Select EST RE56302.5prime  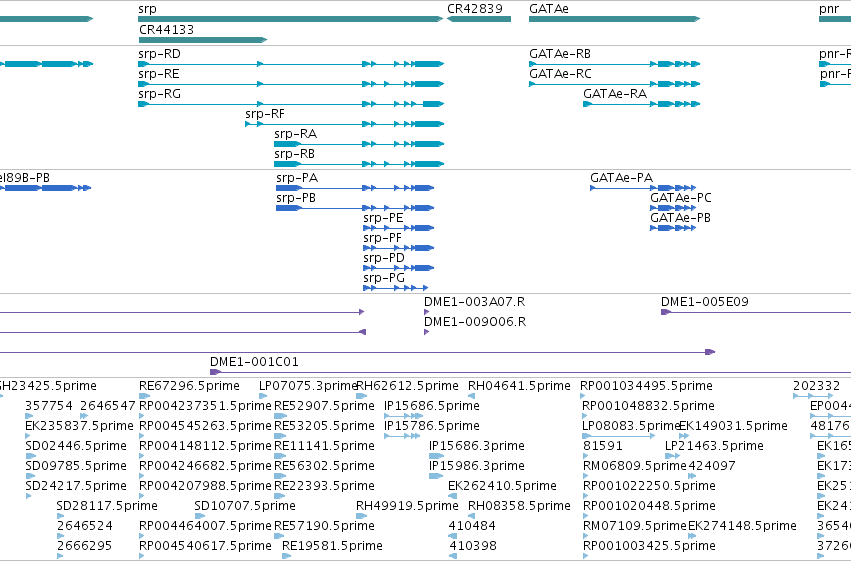click(280, 476)
